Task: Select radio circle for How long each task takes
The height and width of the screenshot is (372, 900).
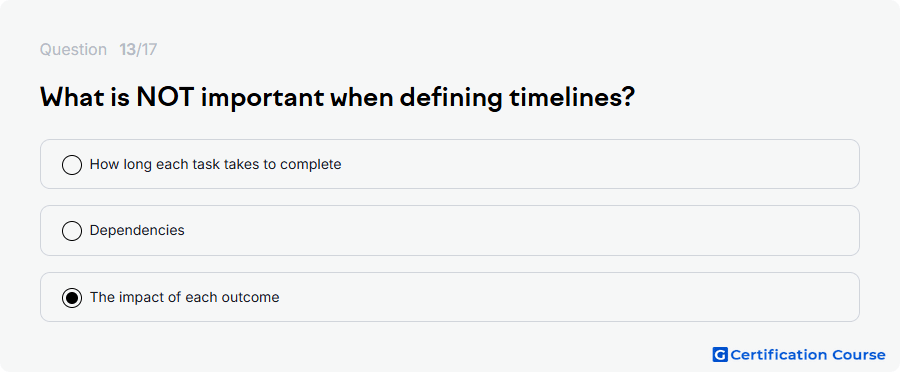Action: pos(72,165)
